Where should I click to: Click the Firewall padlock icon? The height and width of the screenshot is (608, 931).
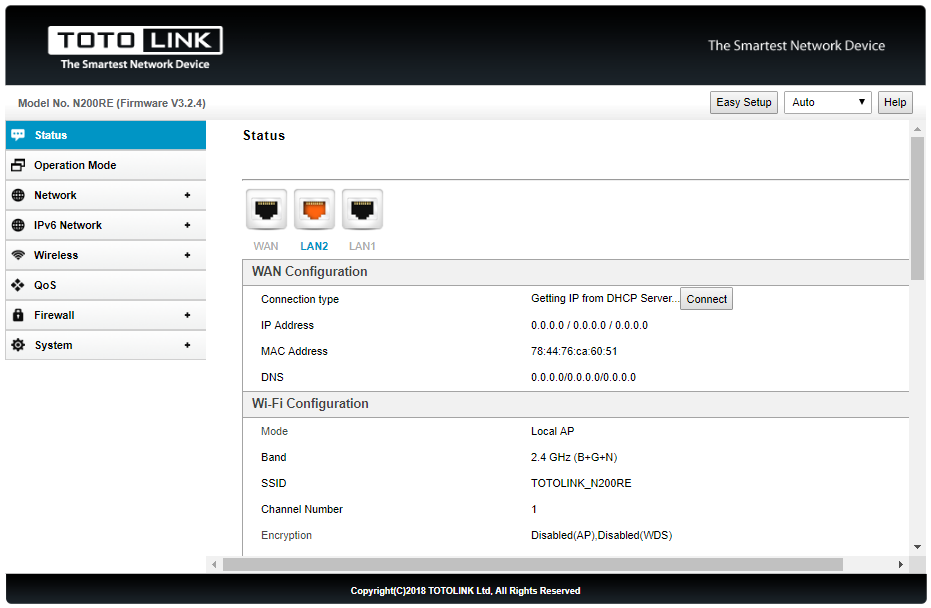[18, 315]
